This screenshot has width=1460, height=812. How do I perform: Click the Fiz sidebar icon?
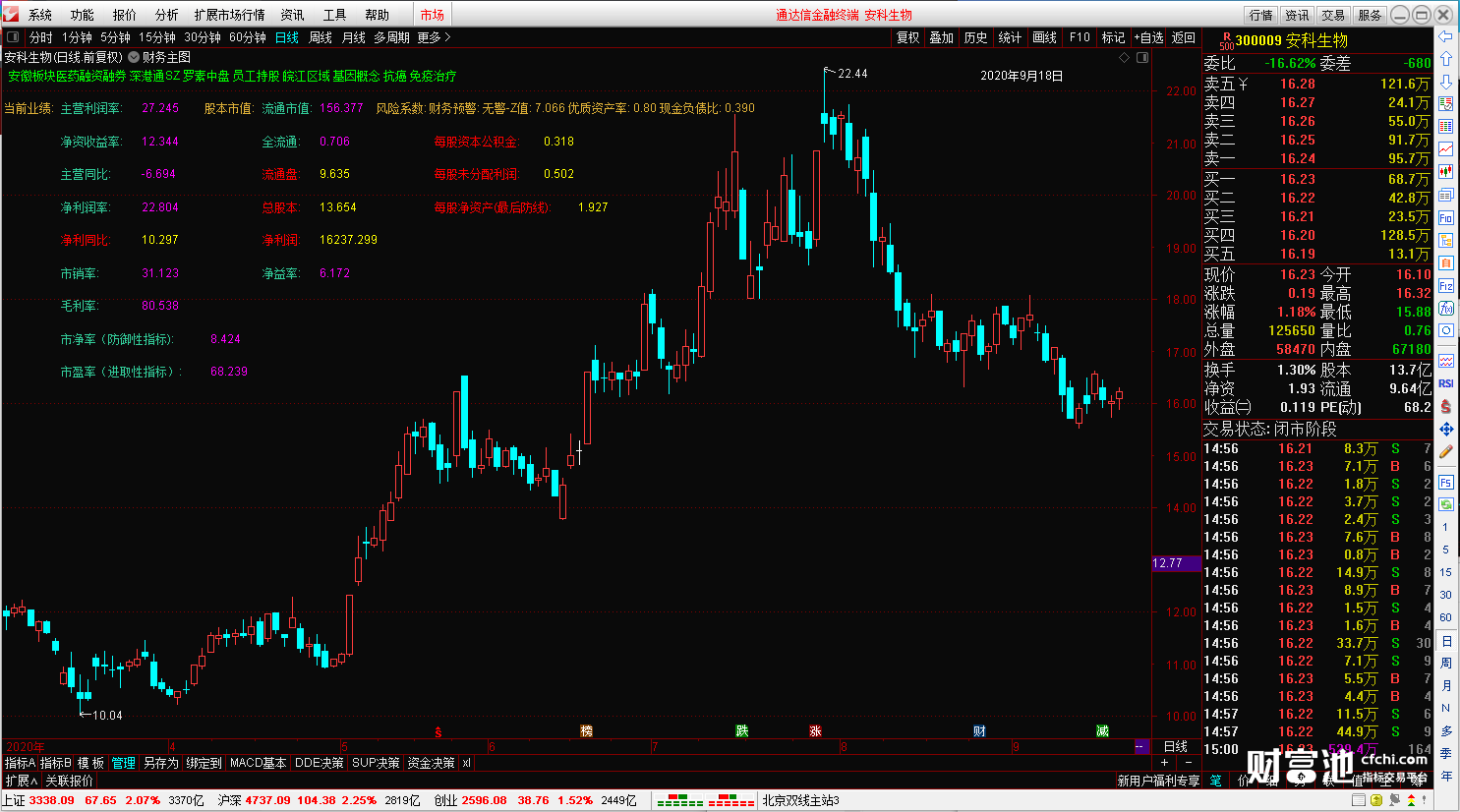pos(1446,285)
